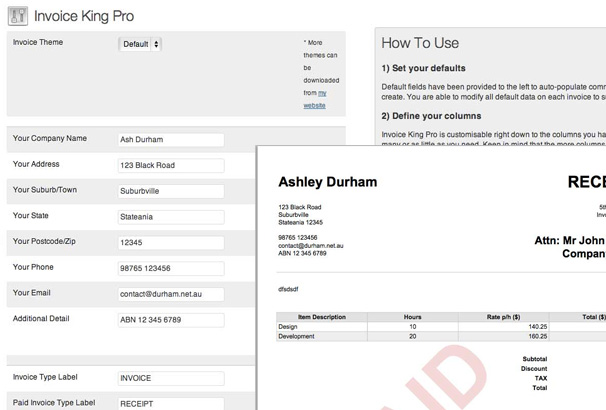Select the Hours column header
Viewport: 606px width, 410px height.
coord(412,317)
